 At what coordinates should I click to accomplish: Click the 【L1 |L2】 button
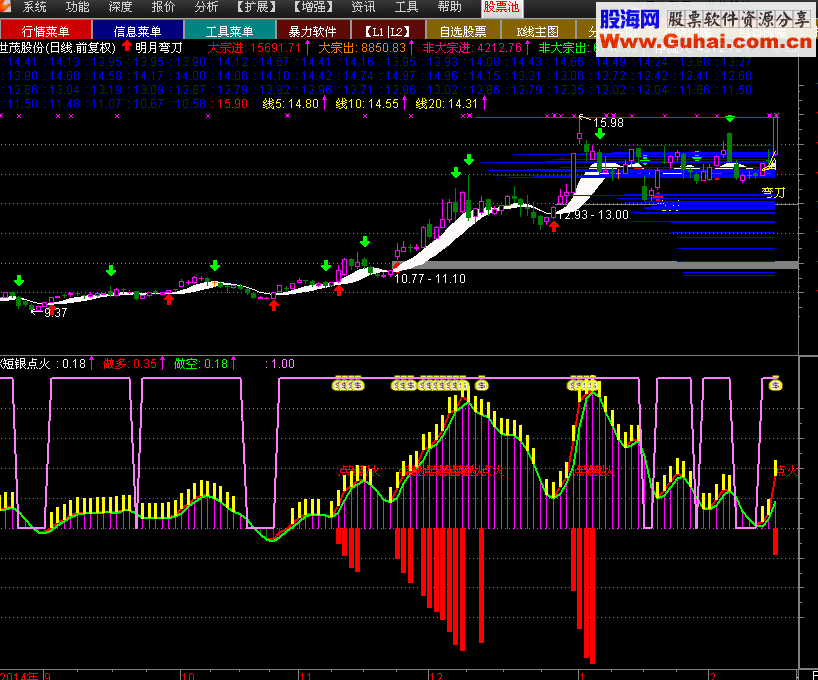click(x=388, y=31)
